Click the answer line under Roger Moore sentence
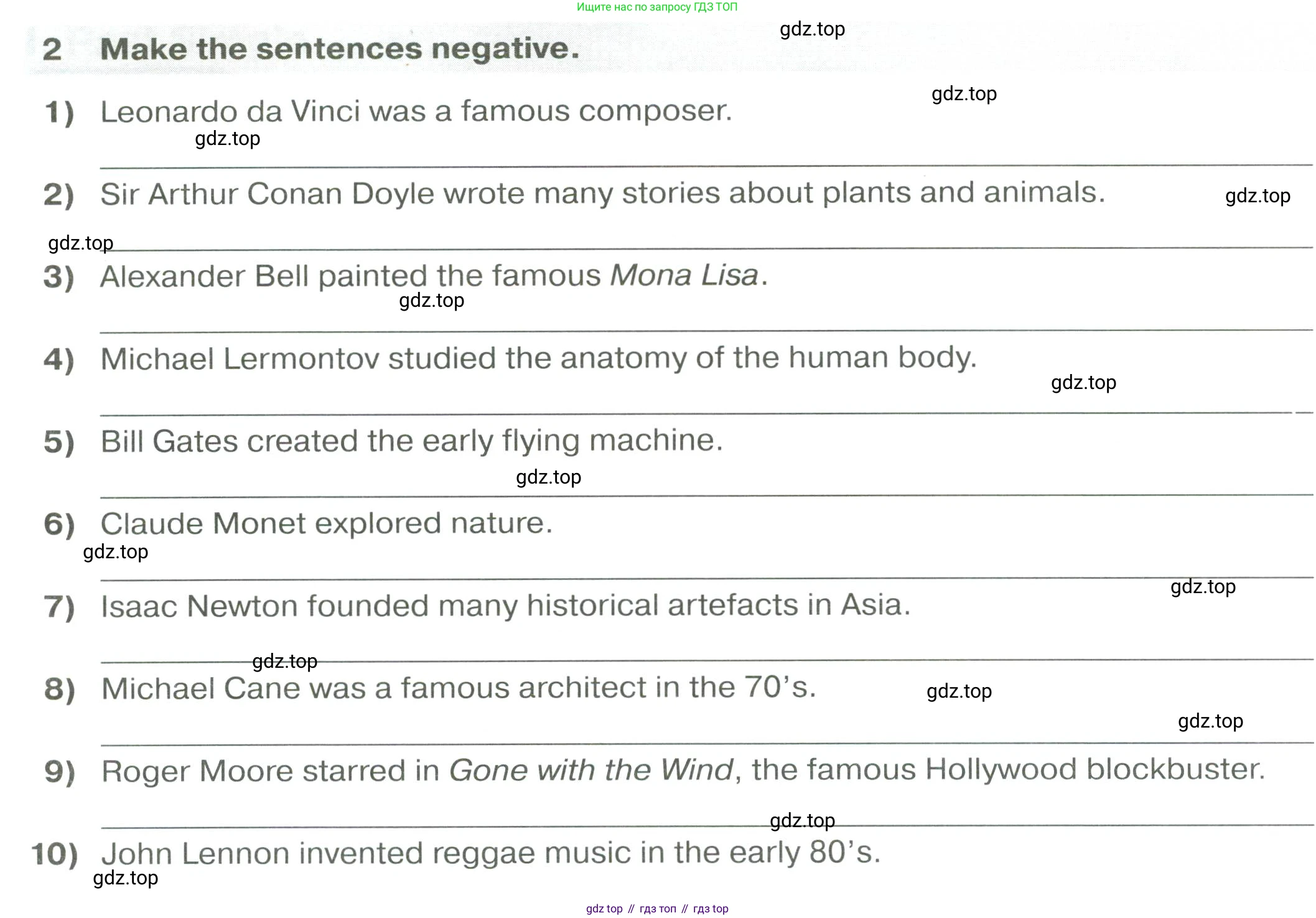This screenshot has width=1316, height=918. (x=706, y=827)
